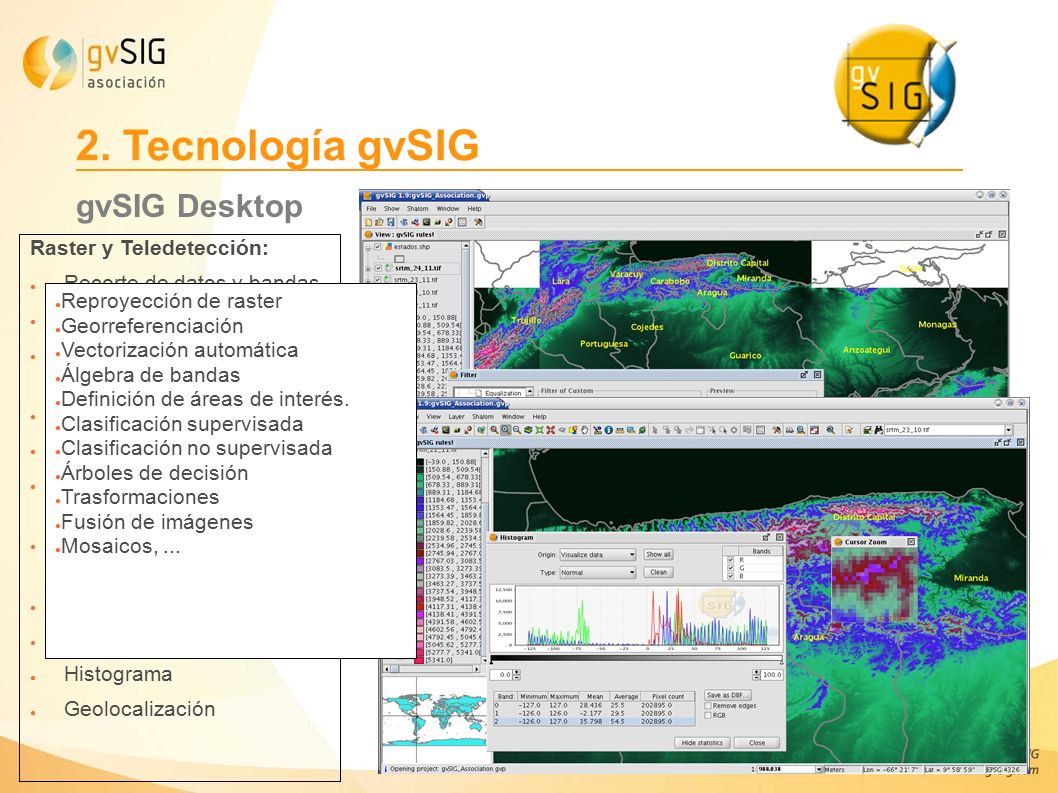1058x793 pixels.
Task: Click the orange icon in the Cursor Zoom title bar
Action: [839, 542]
